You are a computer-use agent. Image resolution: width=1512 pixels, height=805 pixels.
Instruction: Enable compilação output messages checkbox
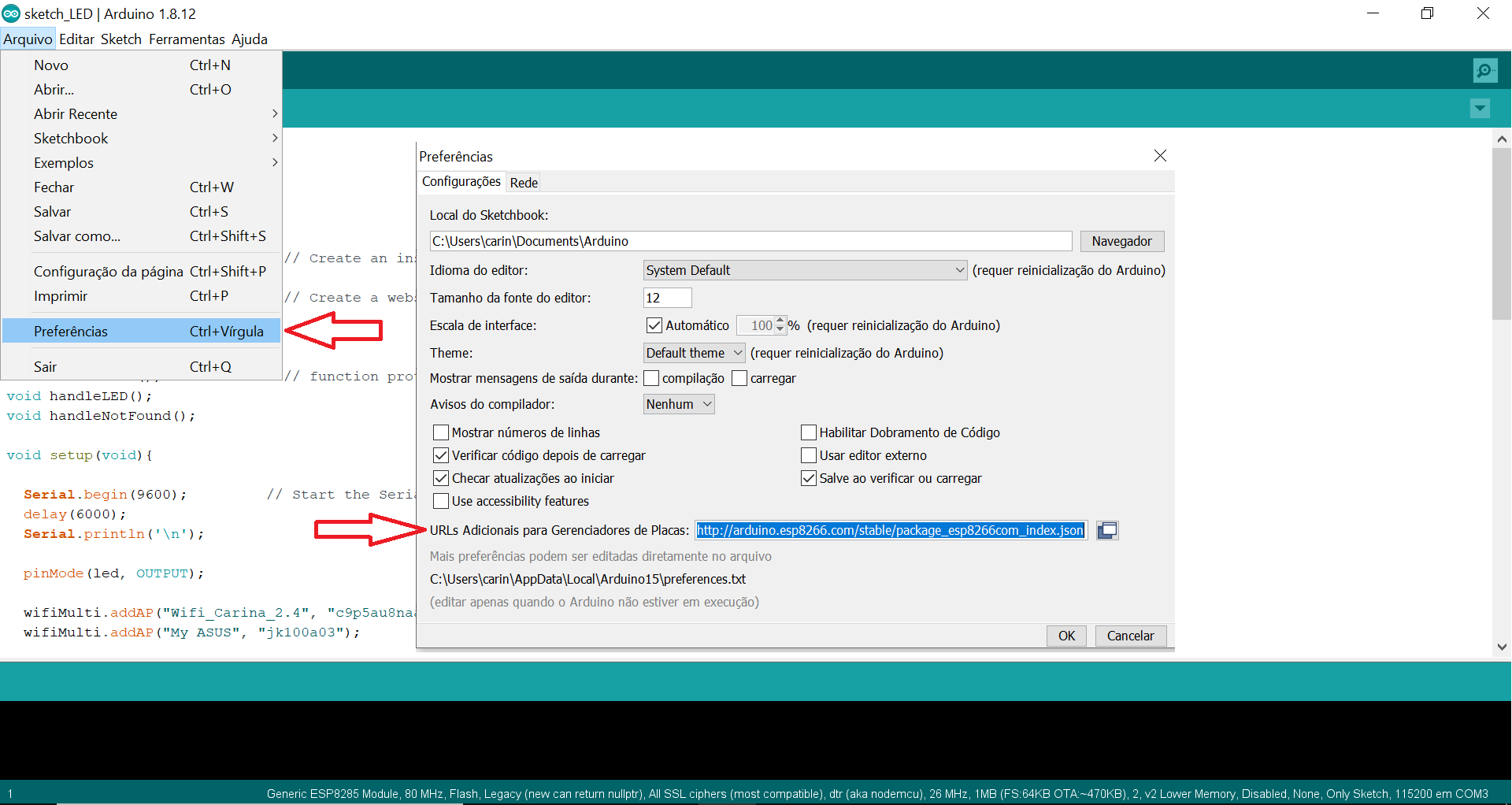point(651,378)
